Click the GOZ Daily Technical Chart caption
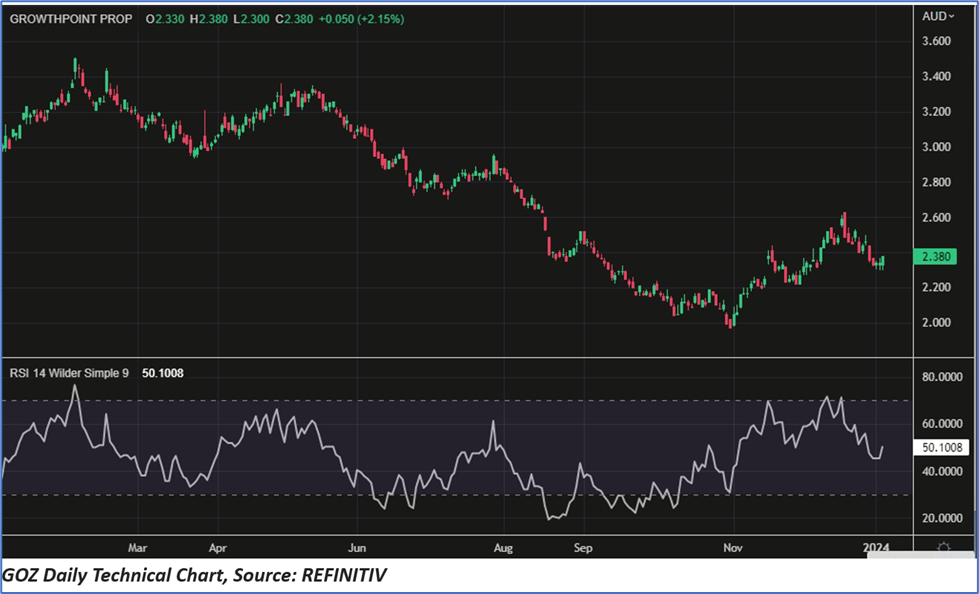Viewport: 979px width, 594px height. 195,575
